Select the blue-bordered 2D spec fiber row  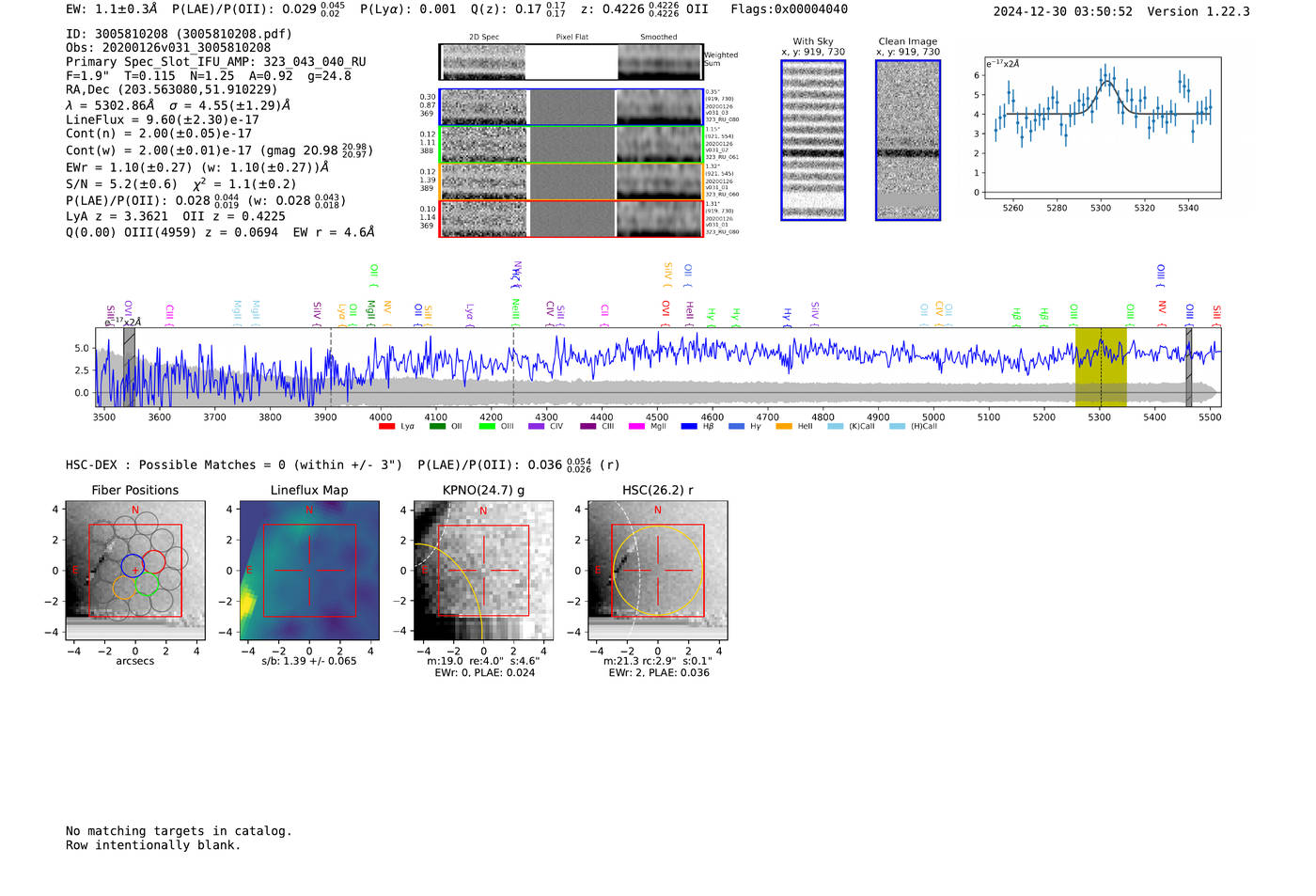pyautogui.click(x=572, y=107)
